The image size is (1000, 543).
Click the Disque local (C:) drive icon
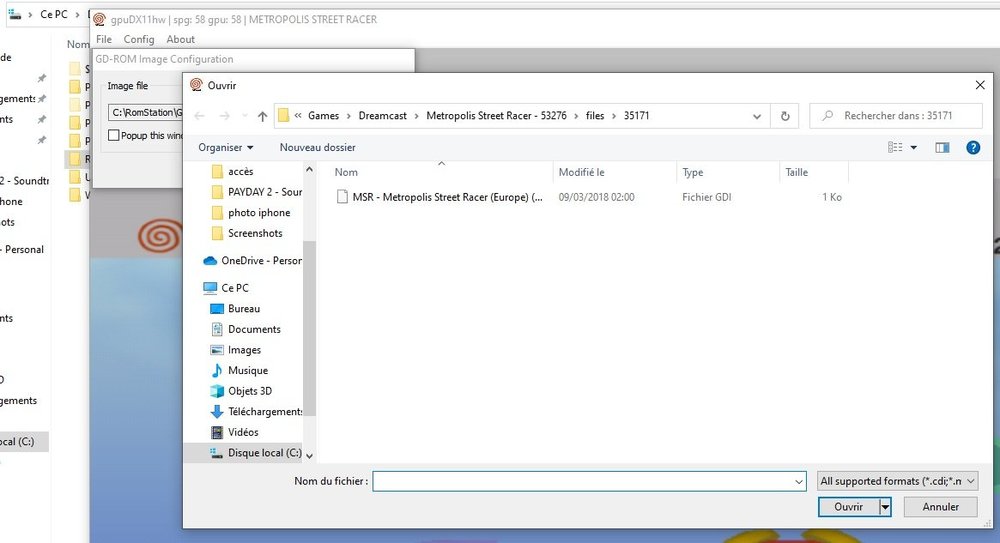217,452
